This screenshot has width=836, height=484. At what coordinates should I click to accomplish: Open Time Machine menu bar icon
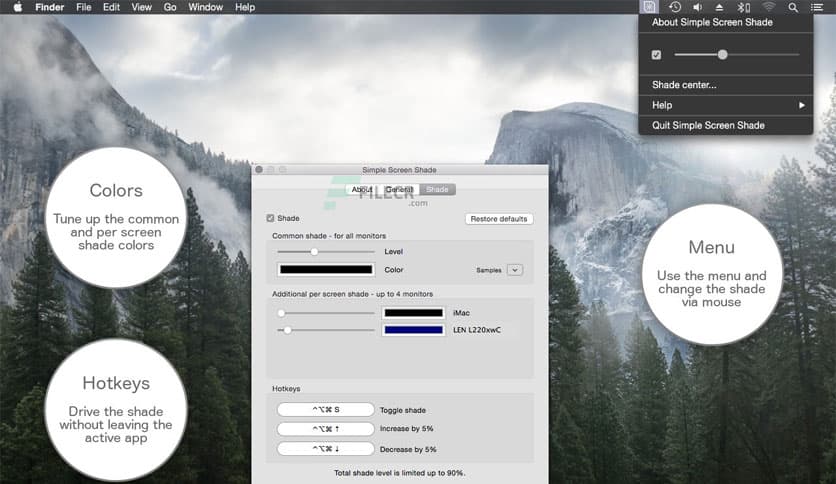click(674, 7)
